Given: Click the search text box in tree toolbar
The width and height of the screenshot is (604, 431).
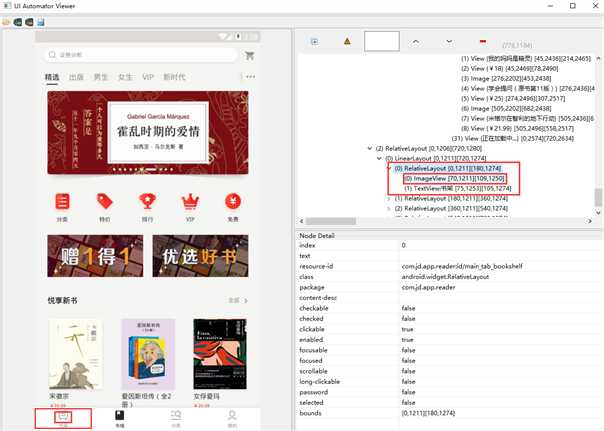Looking at the screenshot, I should tap(382, 41).
